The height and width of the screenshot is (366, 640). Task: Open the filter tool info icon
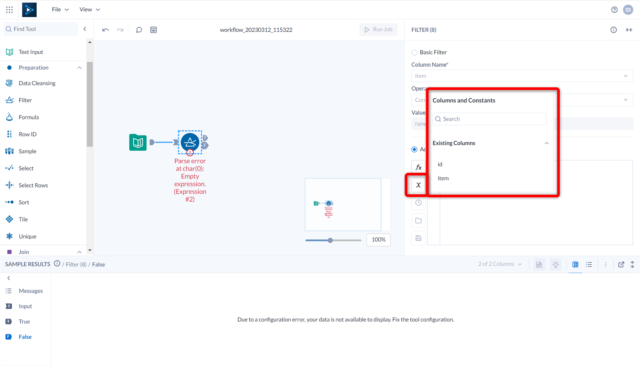point(613,30)
